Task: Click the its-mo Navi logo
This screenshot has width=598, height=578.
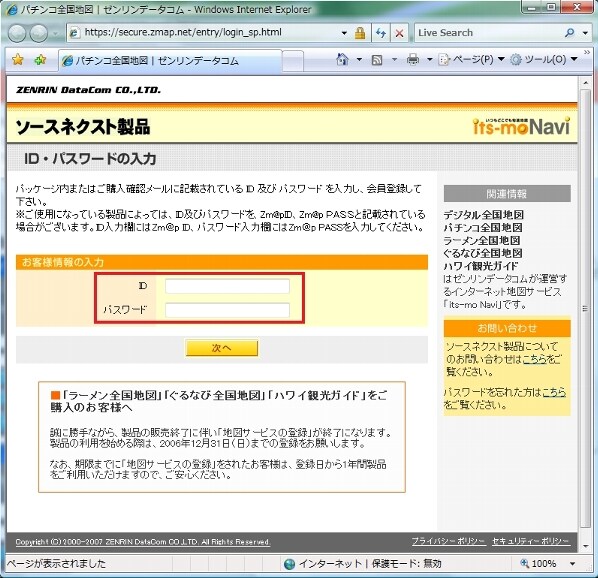Action: (521, 126)
